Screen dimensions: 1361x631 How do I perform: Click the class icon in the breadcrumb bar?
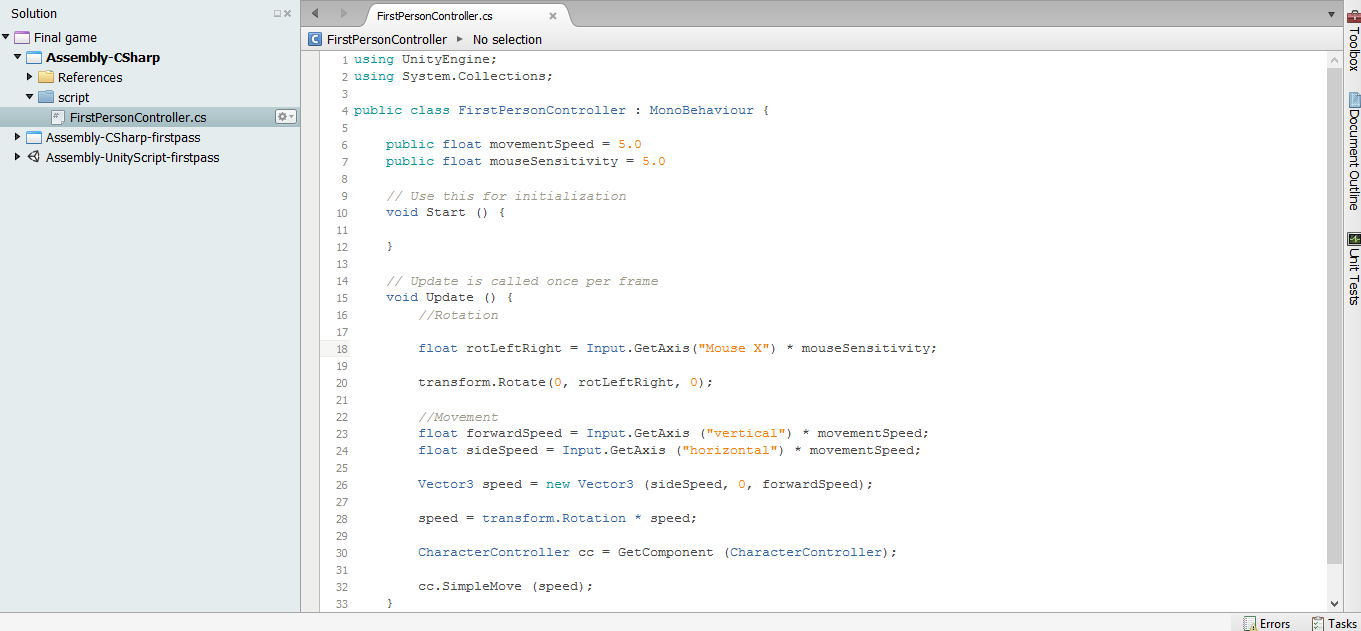coord(314,39)
